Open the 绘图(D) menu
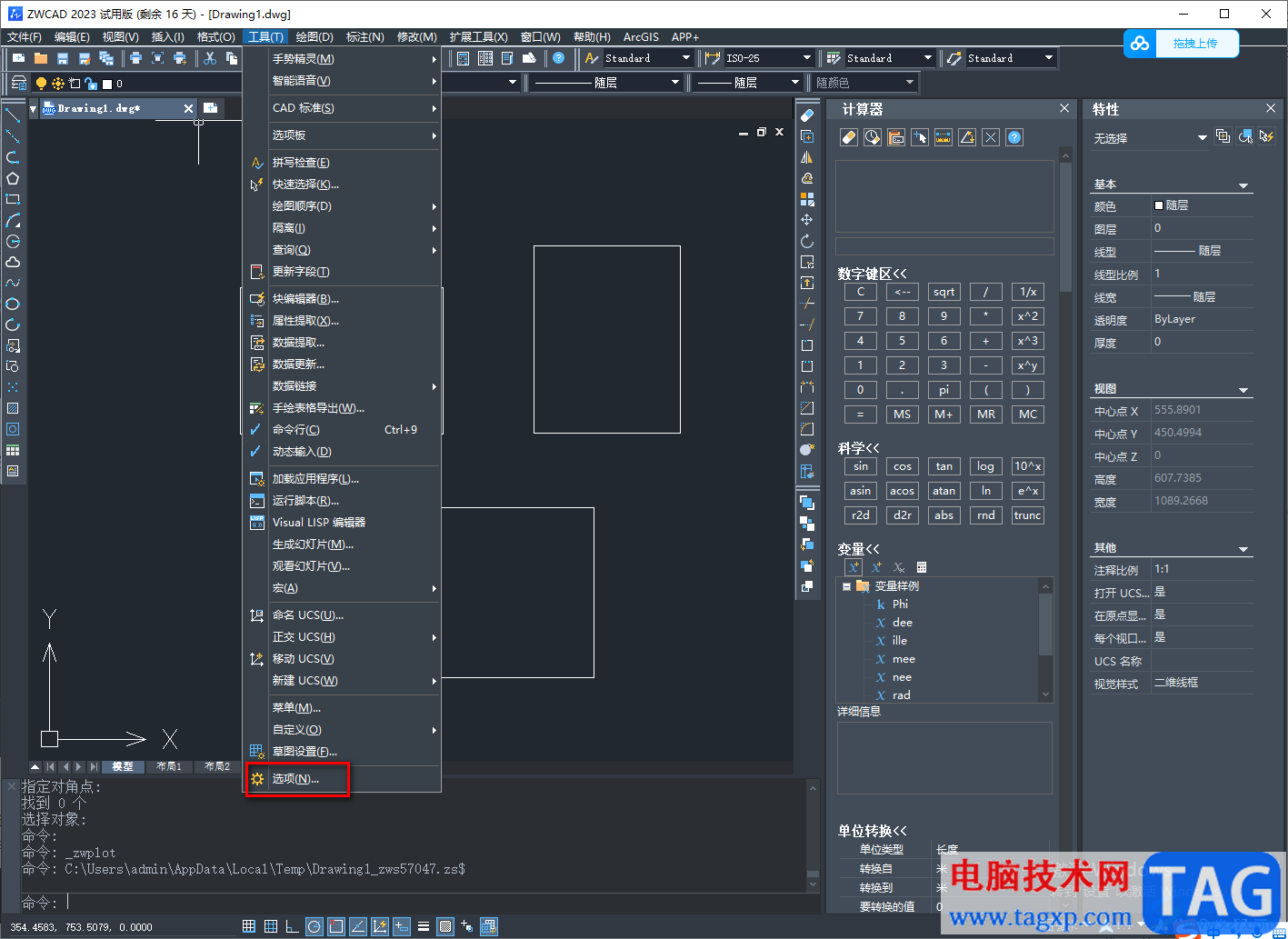Image resolution: width=1288 pixels, height=939 pixels. [315, 37]
